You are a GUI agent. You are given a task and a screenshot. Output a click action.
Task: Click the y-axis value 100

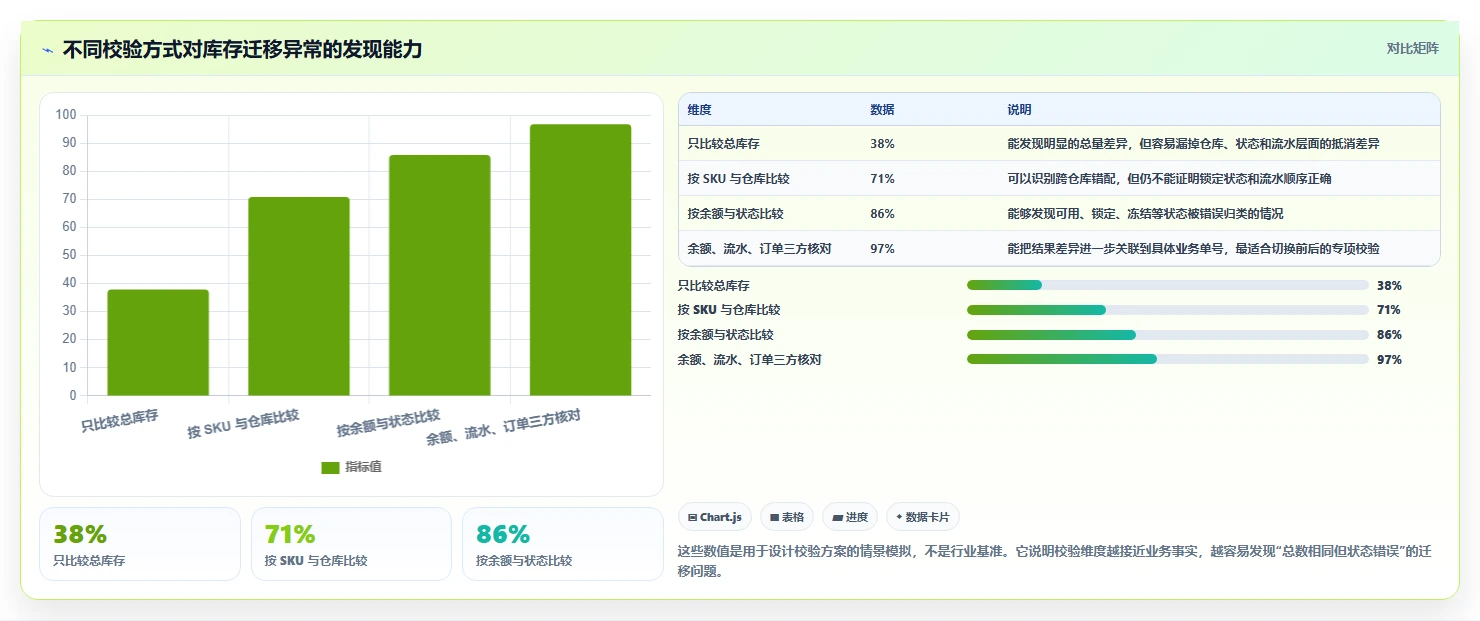pos(66,115)
